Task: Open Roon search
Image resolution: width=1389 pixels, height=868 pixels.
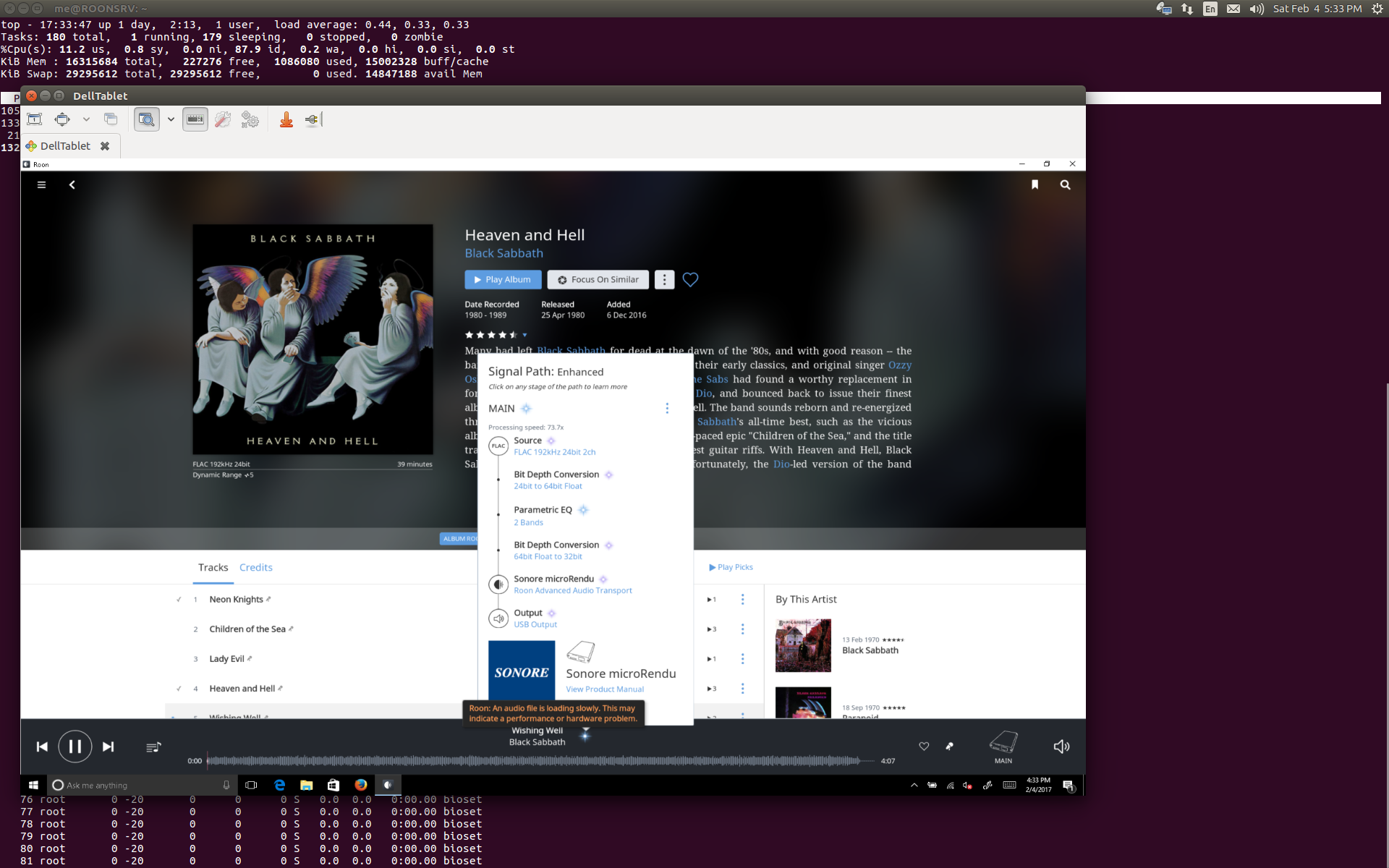Action: pyautogui.click(x=1065, y=185)
